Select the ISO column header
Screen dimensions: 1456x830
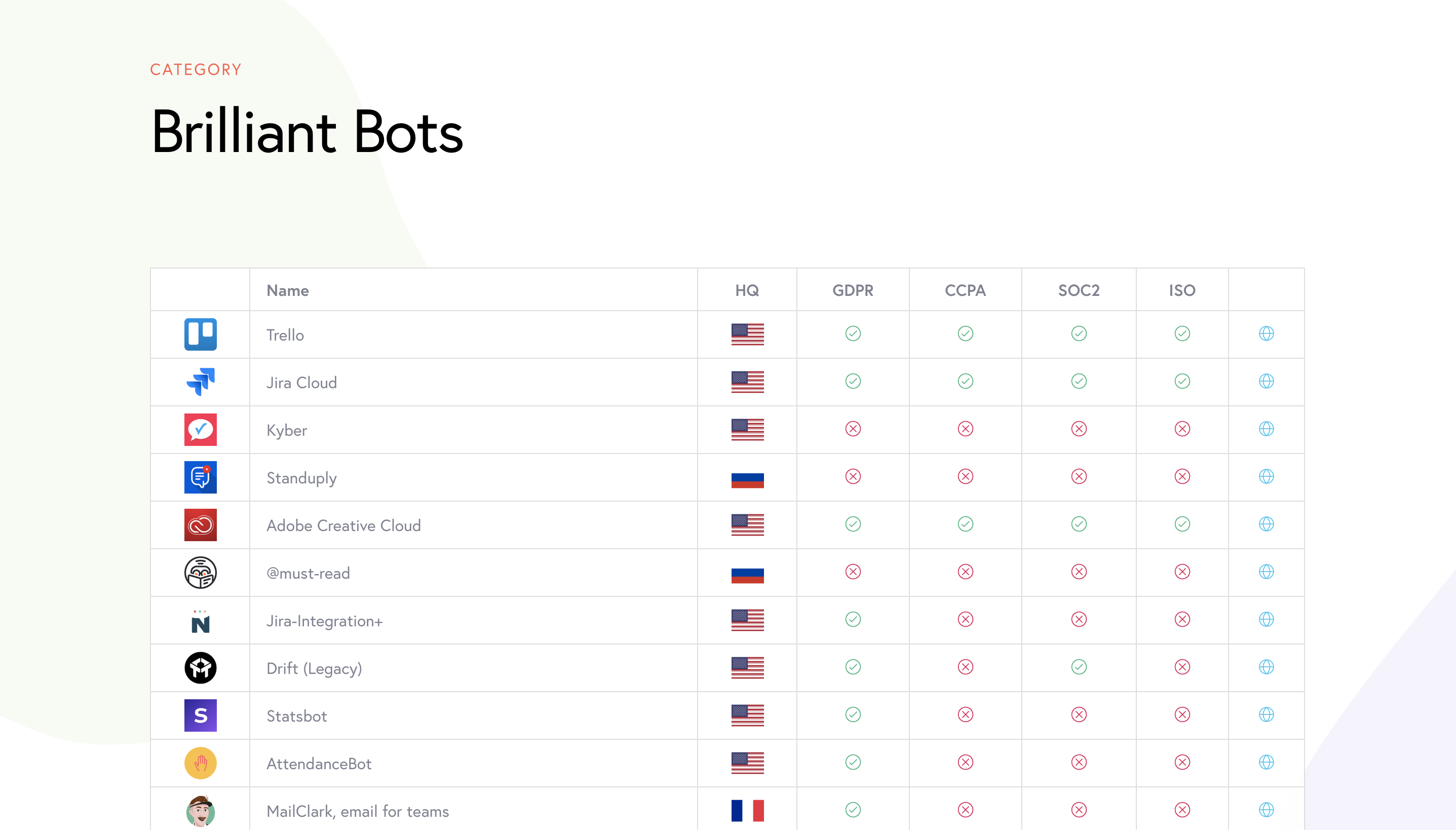pyautogui.click(x=1181, y=290)
